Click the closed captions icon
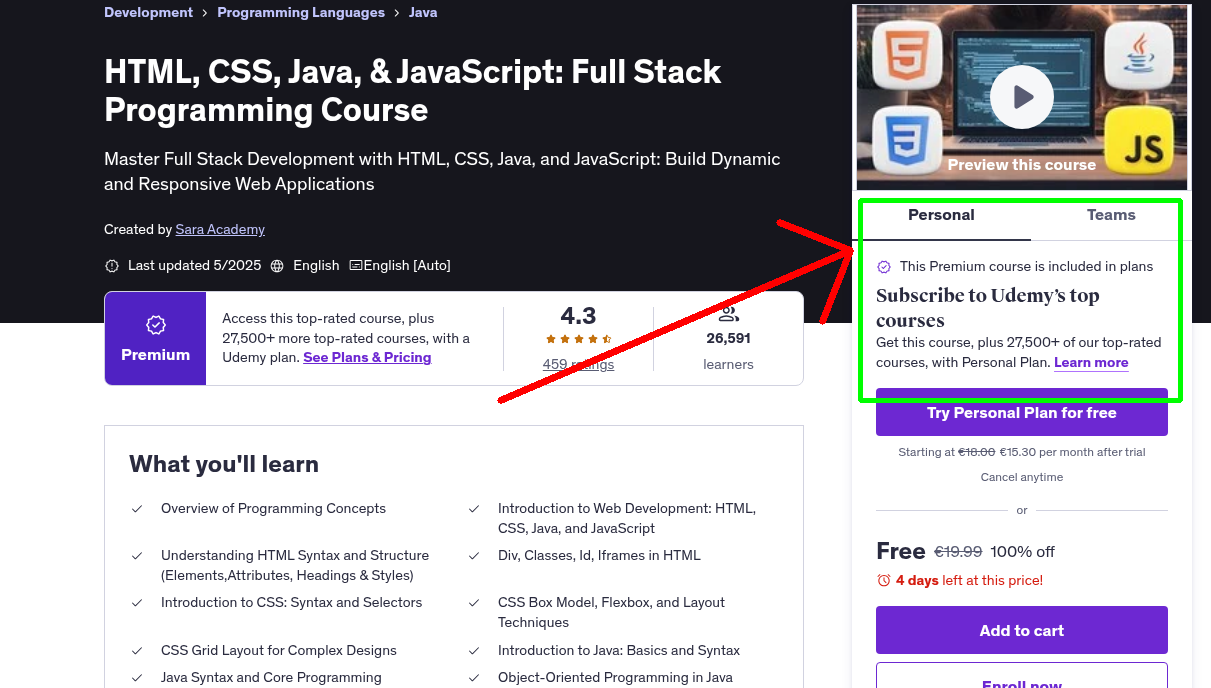Screen dimensions: 1211x688 [355, 266]
